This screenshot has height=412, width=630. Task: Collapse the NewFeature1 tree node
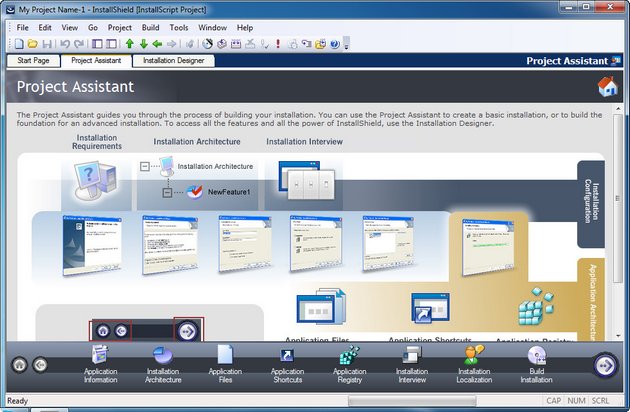coord(166,191)
